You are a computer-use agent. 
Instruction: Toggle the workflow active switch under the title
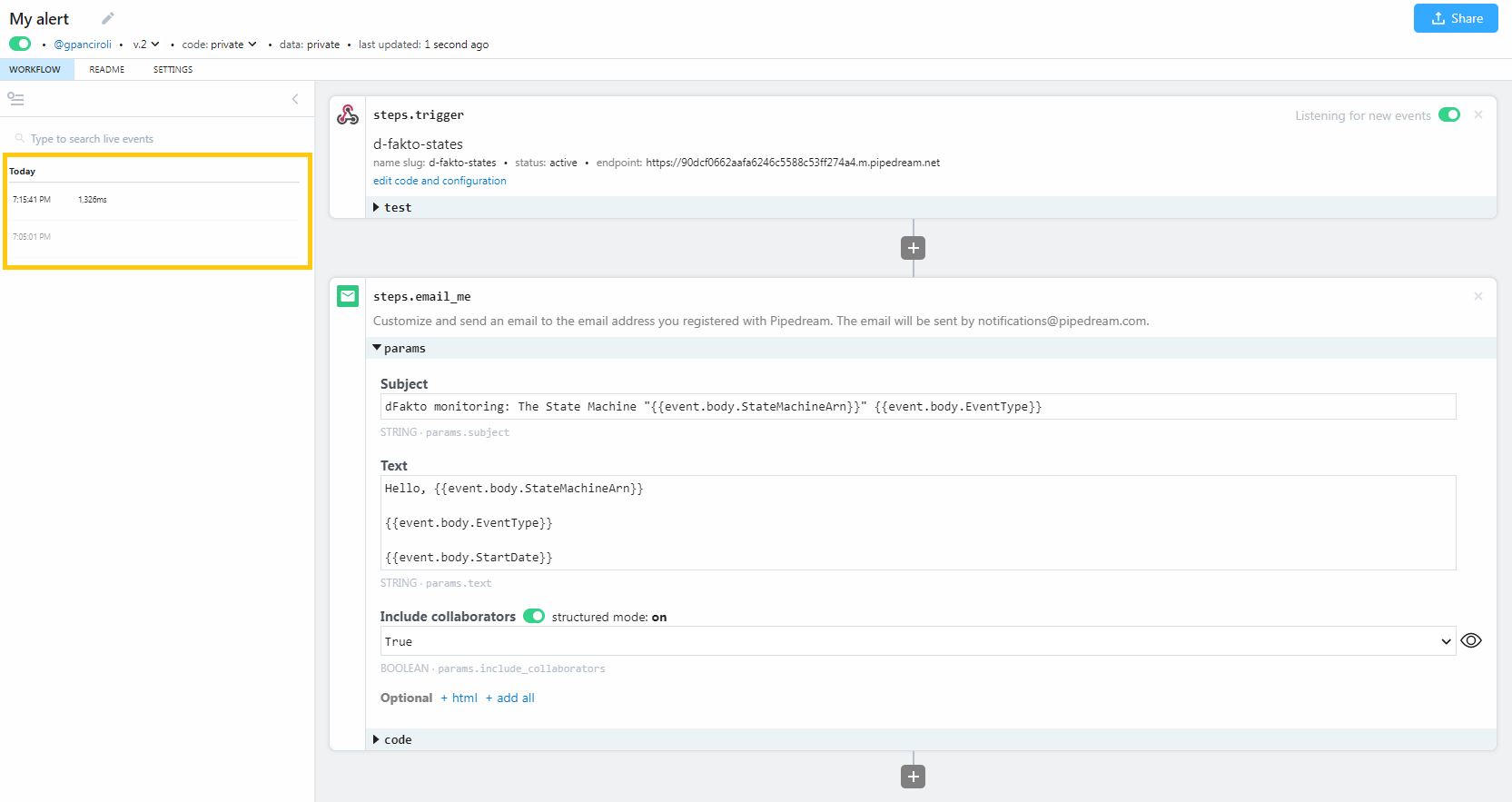coord(20,44)
